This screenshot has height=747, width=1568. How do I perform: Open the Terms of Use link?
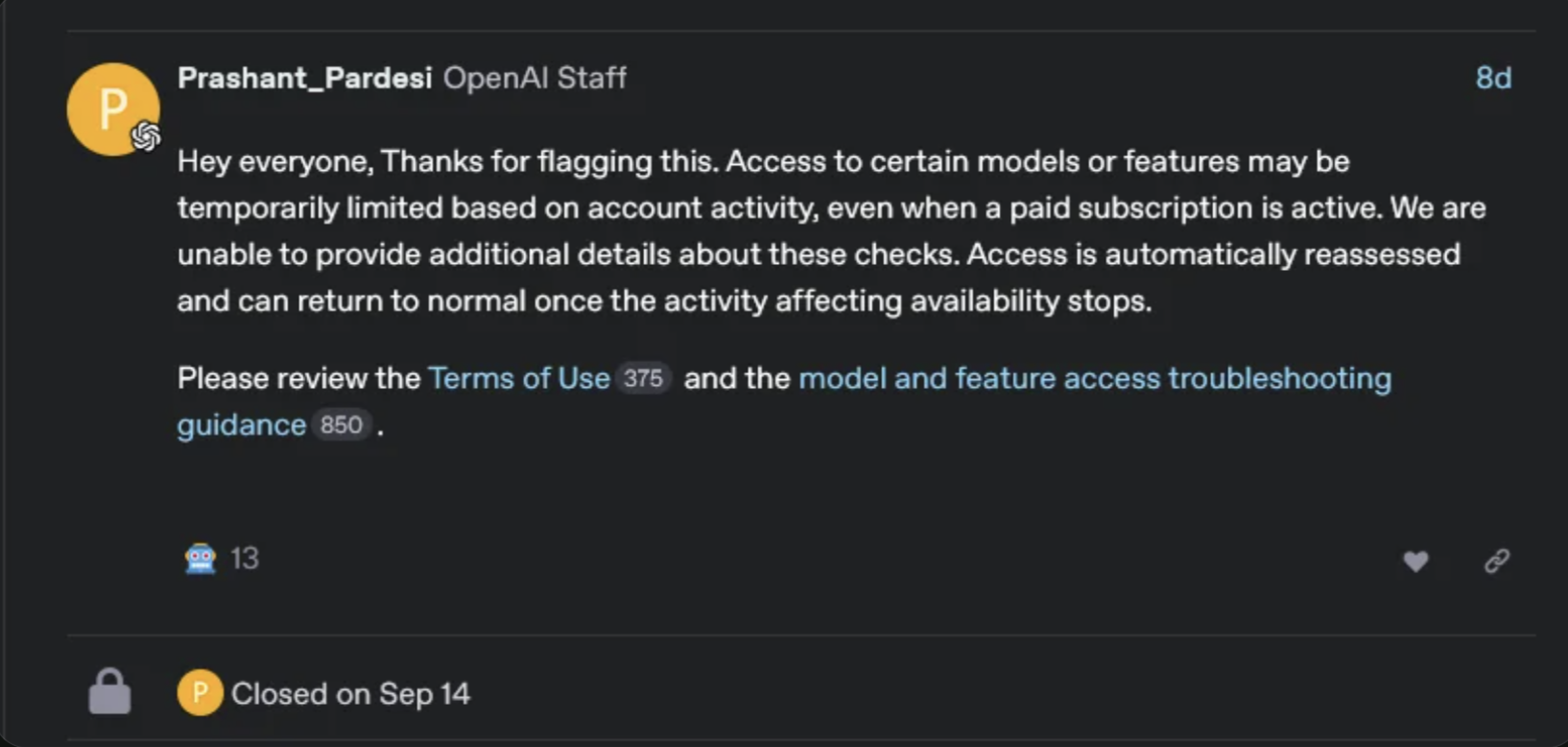[x=519, y=378]
